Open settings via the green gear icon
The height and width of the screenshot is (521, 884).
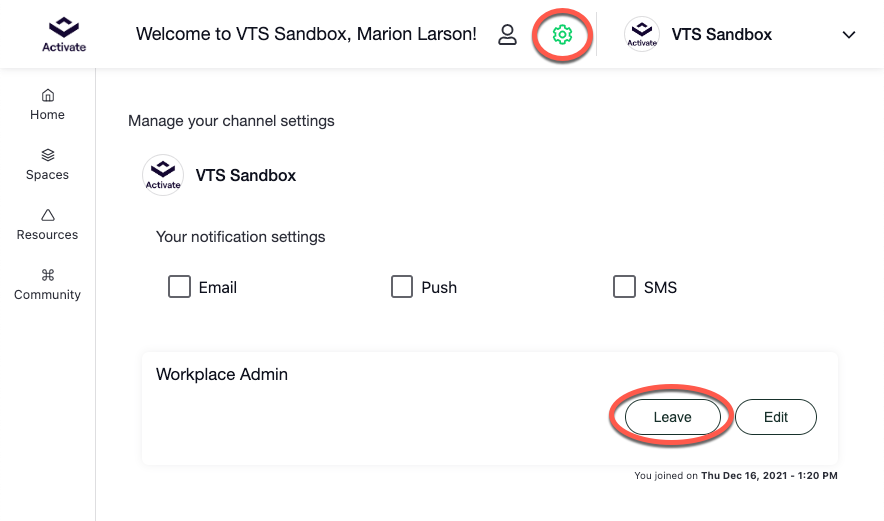(x=562, y=35)
